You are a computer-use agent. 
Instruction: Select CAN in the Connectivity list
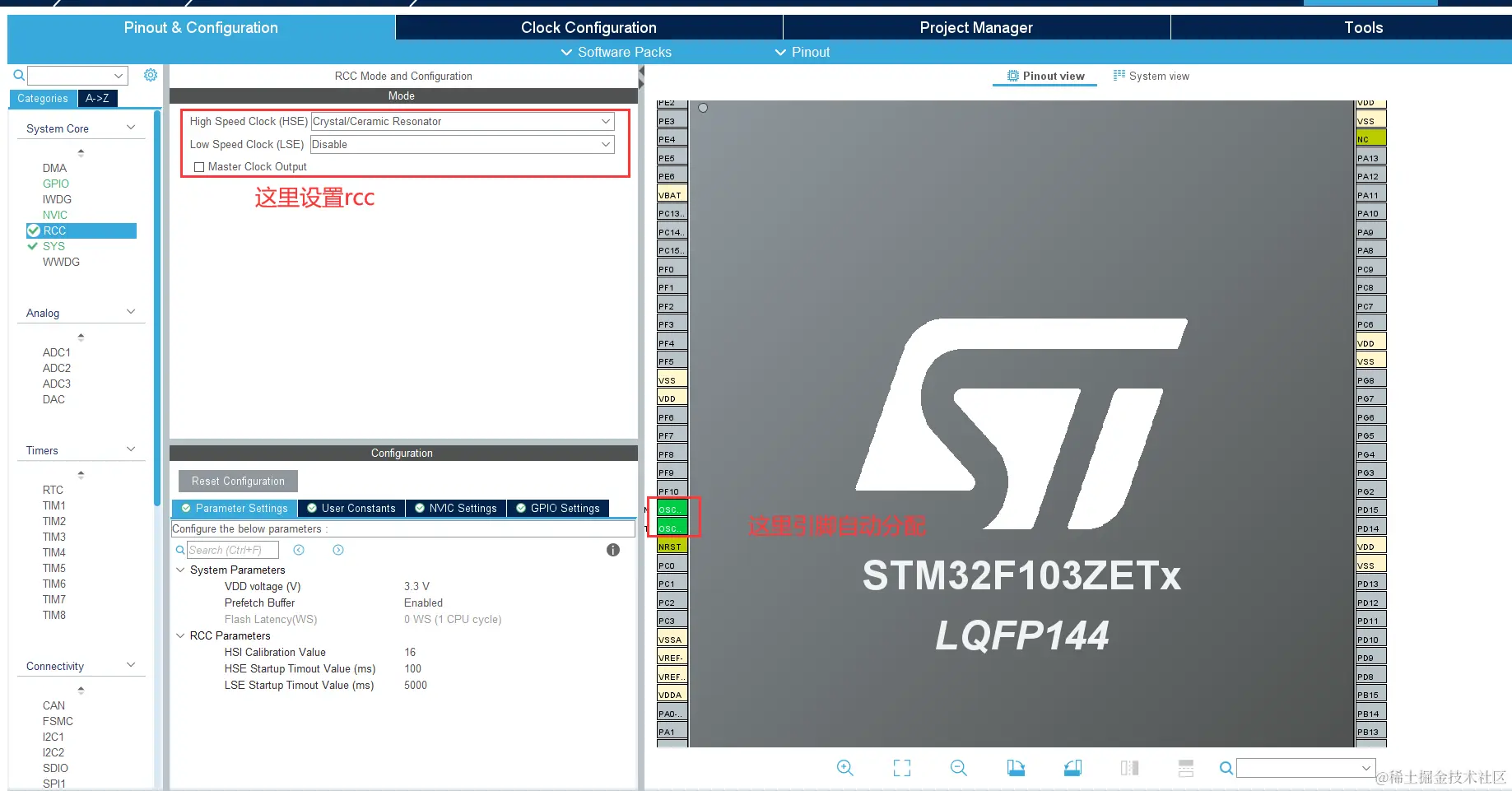pyautogui.click(x=54, y=705)
